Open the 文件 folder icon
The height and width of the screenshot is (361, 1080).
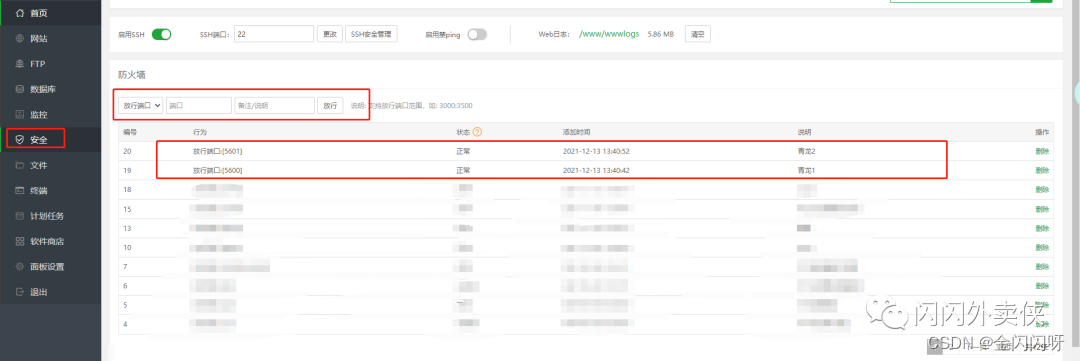pos(19,165)
